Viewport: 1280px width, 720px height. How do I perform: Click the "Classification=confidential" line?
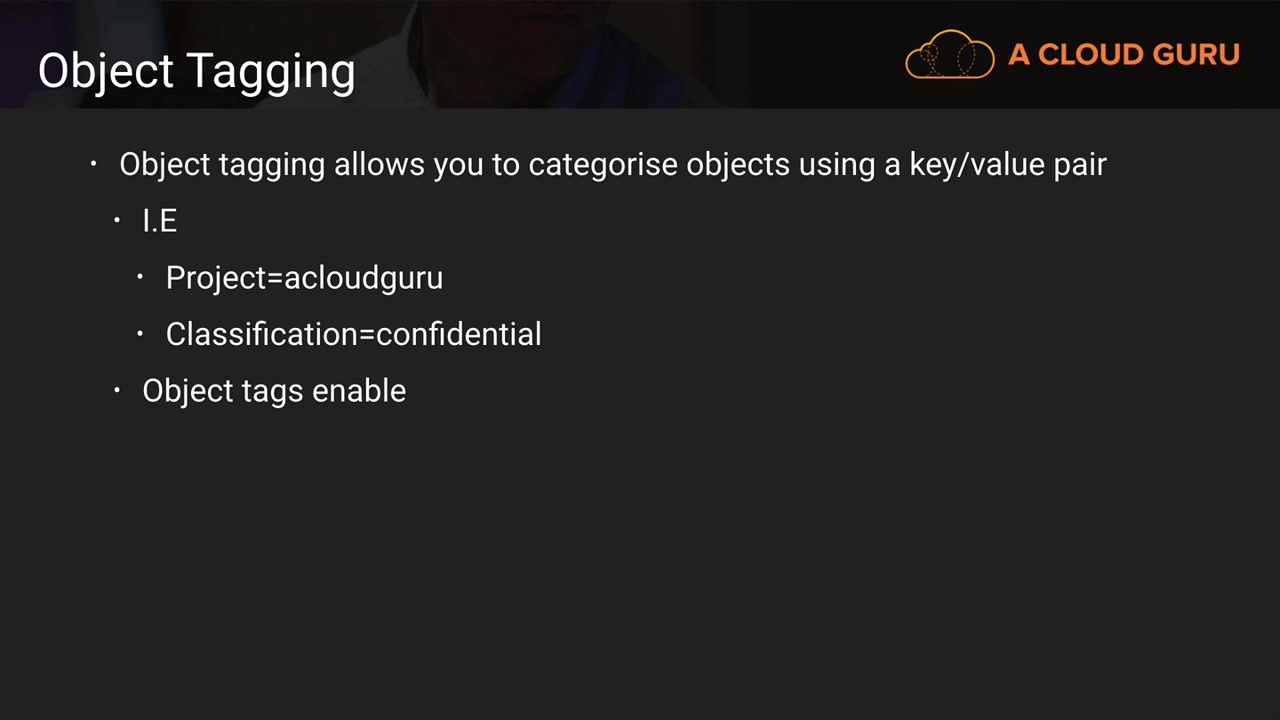[353, 334]
